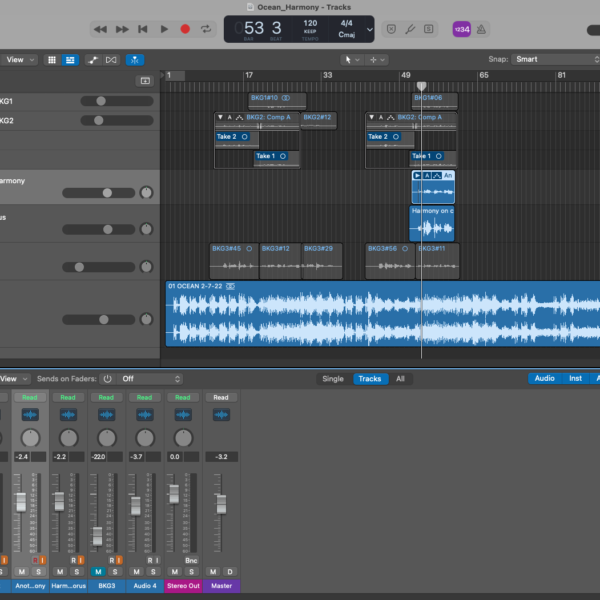The height and width of the screenshot is (600, 600).
Task: Select the BKG1#10 region
Action: (x=277, y=101)
